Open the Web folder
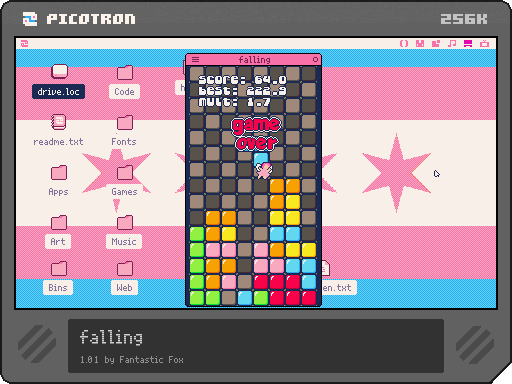This screenshot has width=512, height=384. 125,278
